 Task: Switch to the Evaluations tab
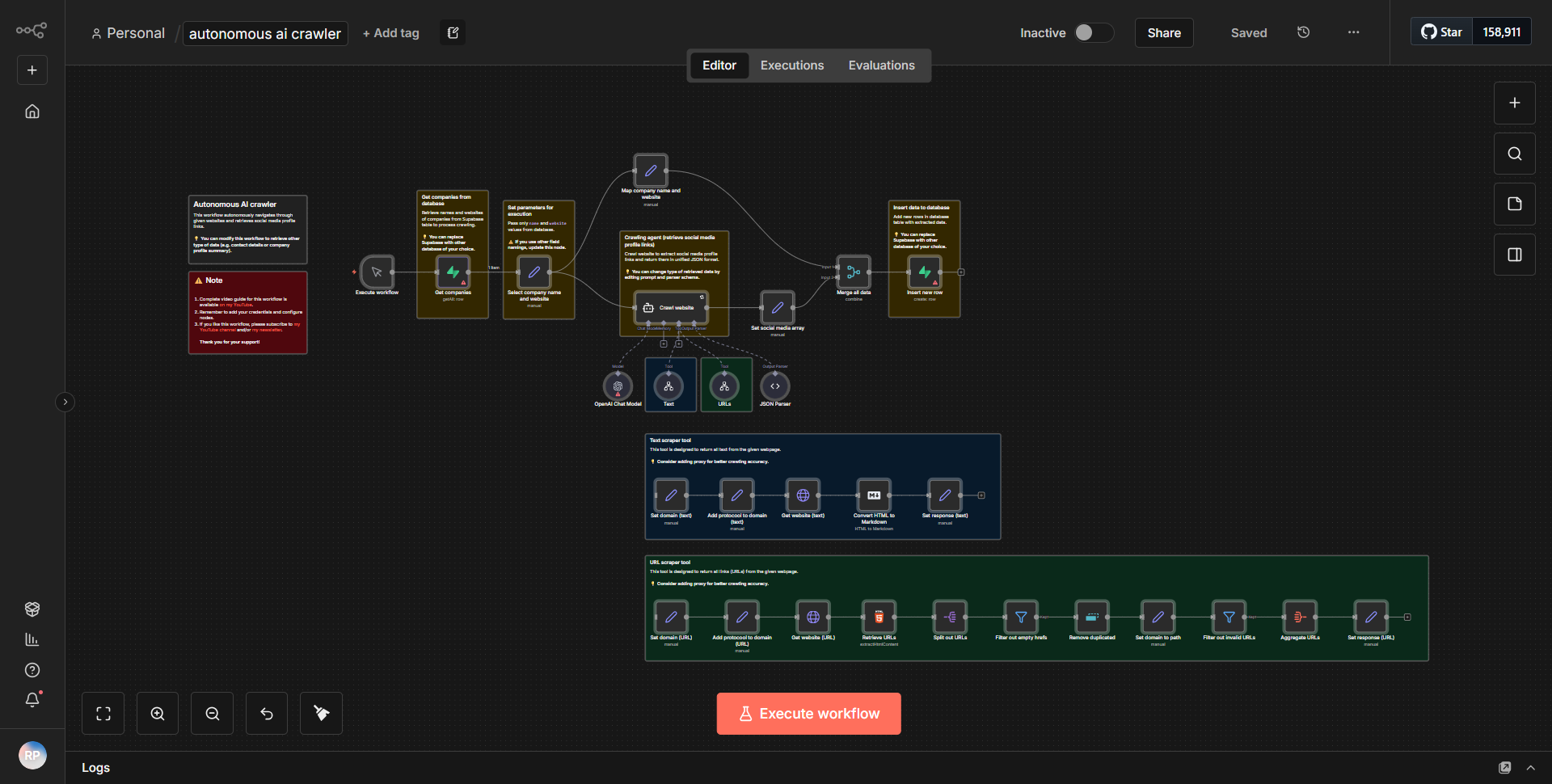coord(881,65)
